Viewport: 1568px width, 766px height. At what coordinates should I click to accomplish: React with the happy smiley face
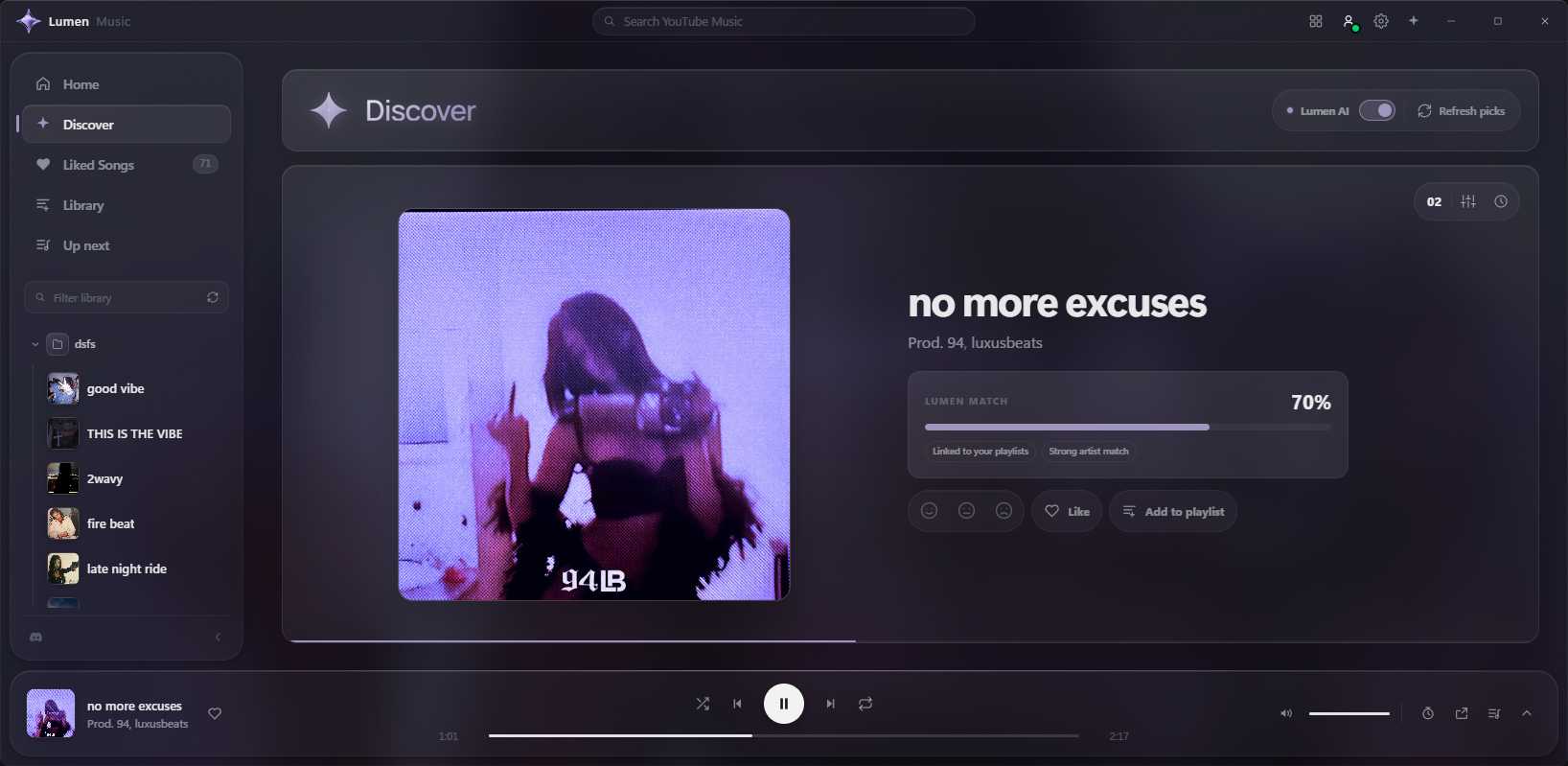point(929,511)
